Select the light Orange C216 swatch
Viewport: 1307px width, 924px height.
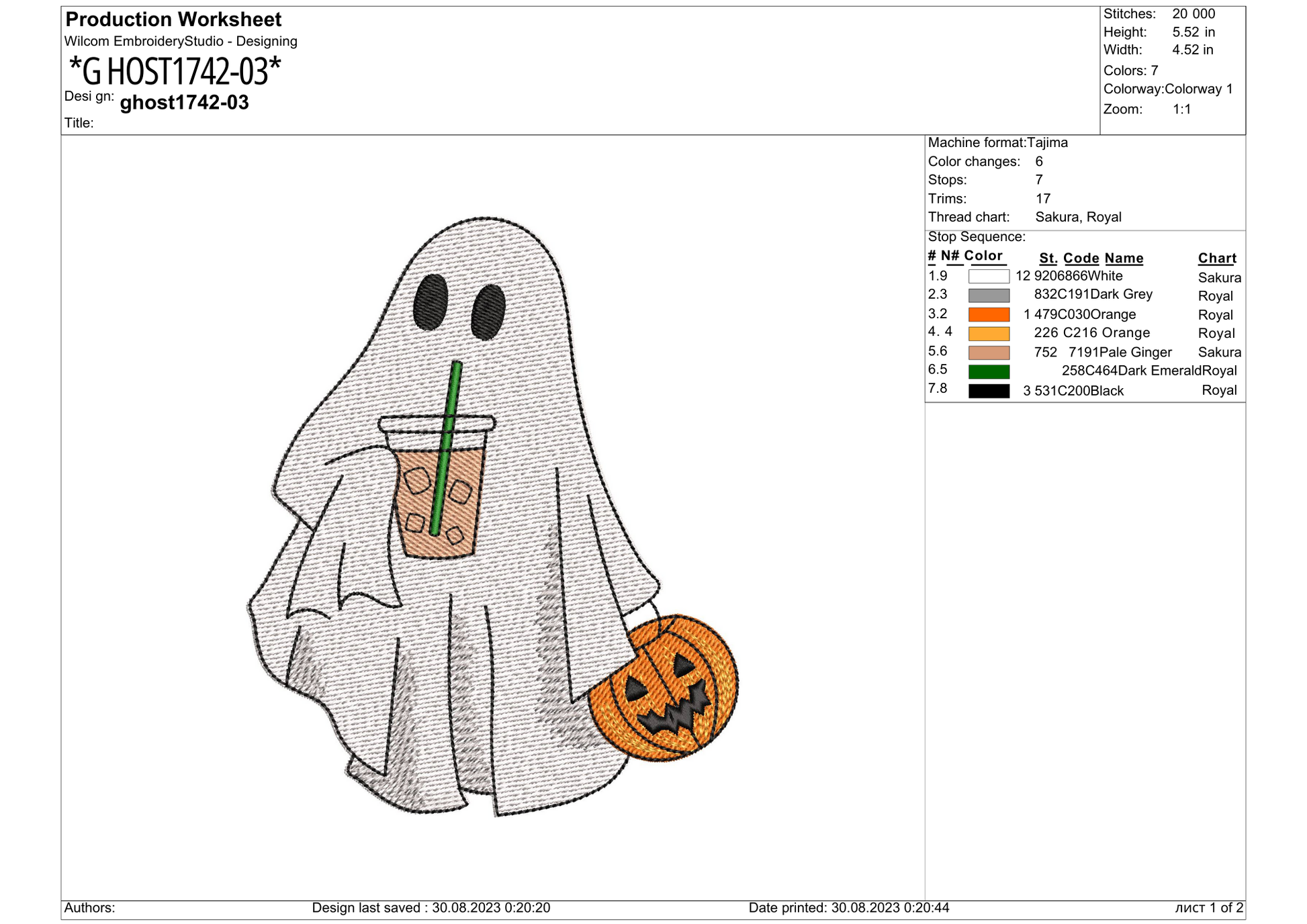(x=989, y=334)
